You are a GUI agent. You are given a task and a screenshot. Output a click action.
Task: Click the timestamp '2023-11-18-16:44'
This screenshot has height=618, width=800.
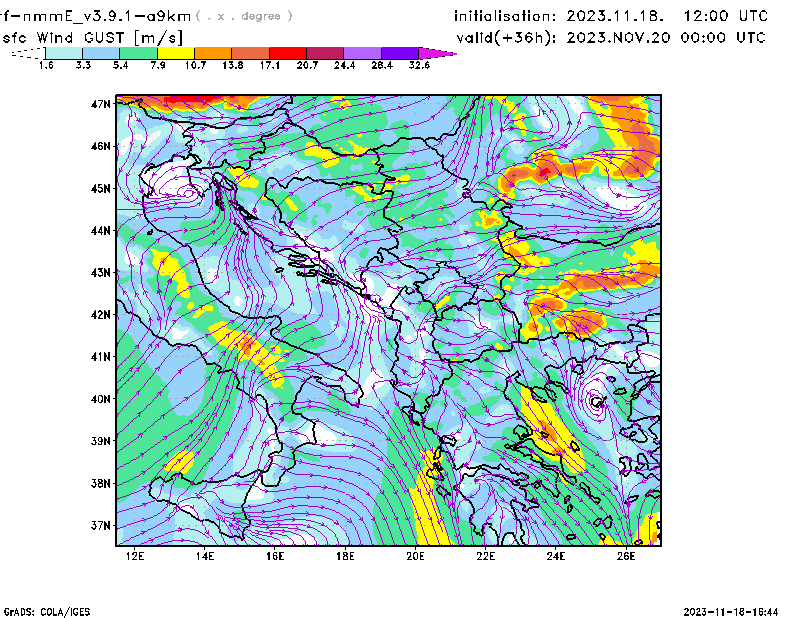(731, 612)
